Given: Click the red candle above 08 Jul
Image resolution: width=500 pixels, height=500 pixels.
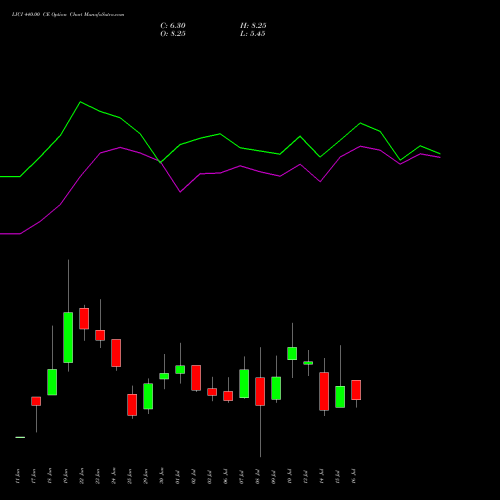Looking at the screenshot, I should 260,391.
